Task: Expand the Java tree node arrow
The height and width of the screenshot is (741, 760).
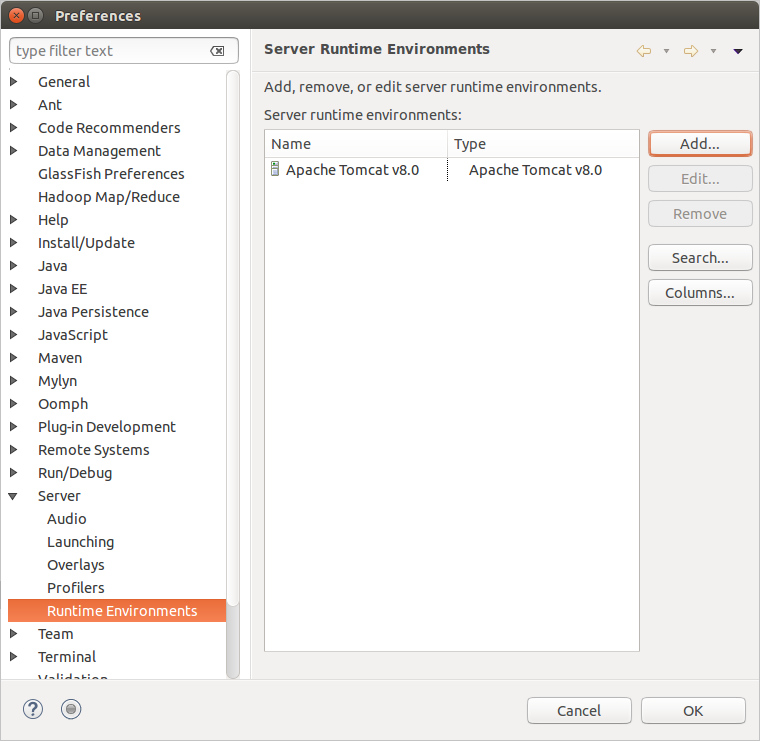Action: (x=14, y=266)
